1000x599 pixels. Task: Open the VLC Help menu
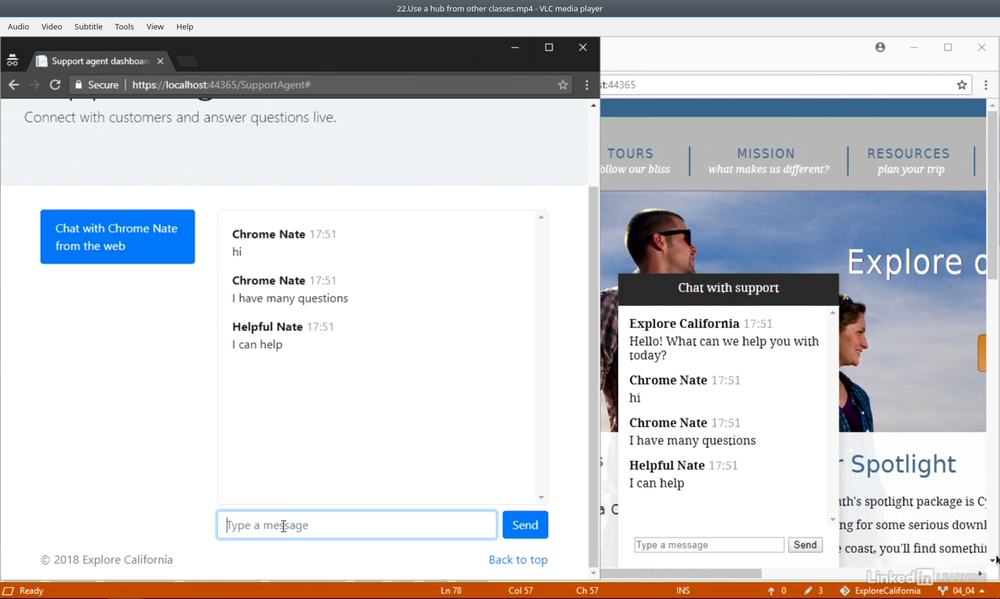pyautogui.click(x=184, y=27)
